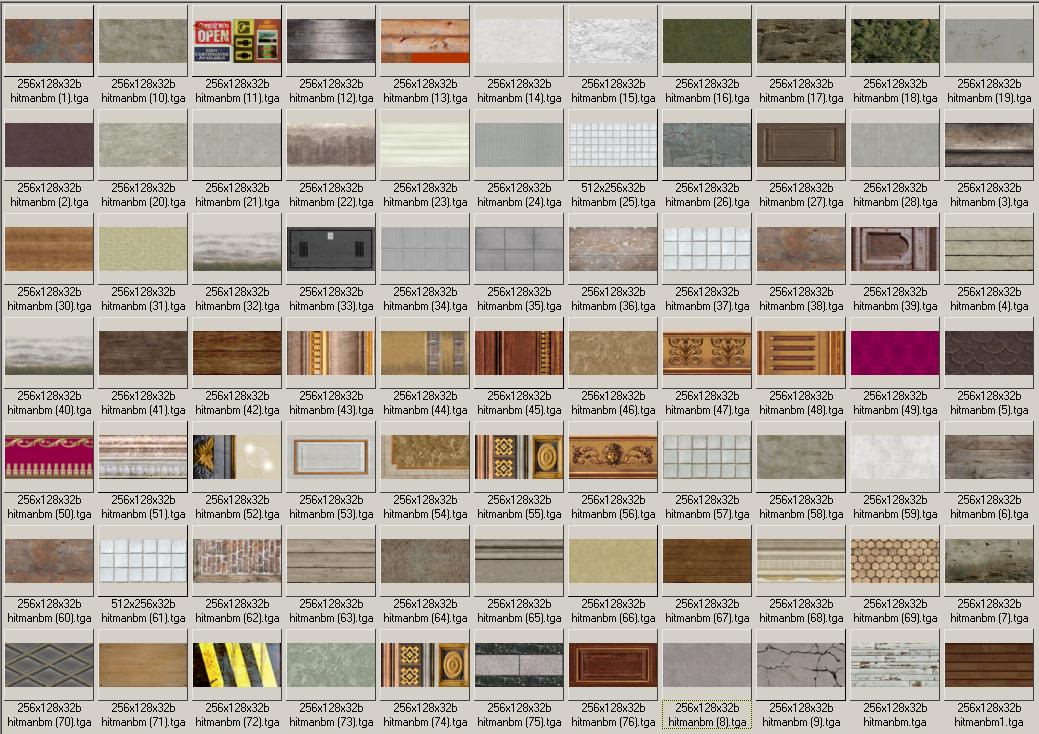This screenshot has height=734, width=1039.
Task: Select hitmanbm (69).tga hexagon tile thumbnail
Action: coord(895,561)
